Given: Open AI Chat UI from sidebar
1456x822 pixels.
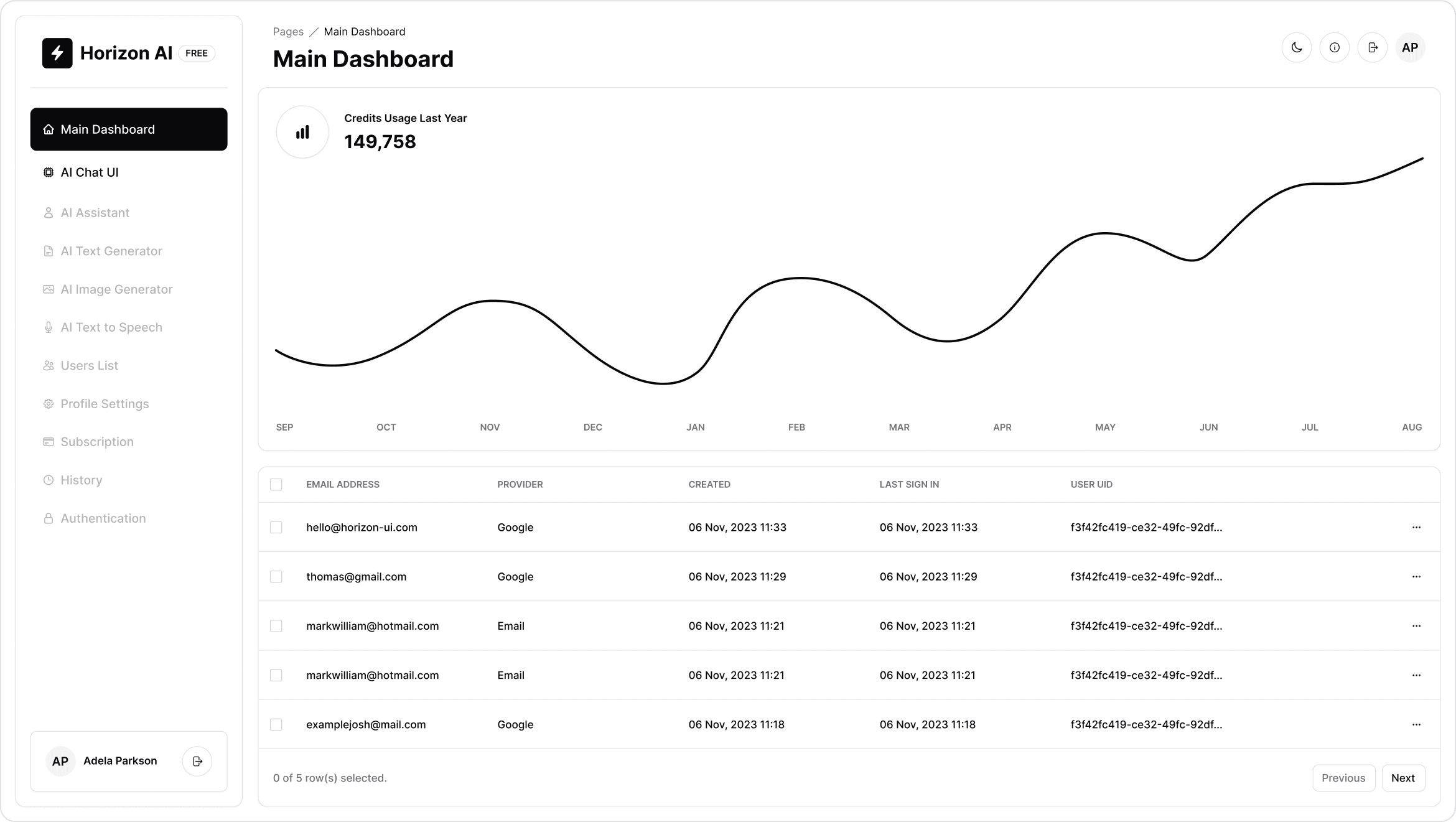Looking at the screenshot, I should [90, 172].
